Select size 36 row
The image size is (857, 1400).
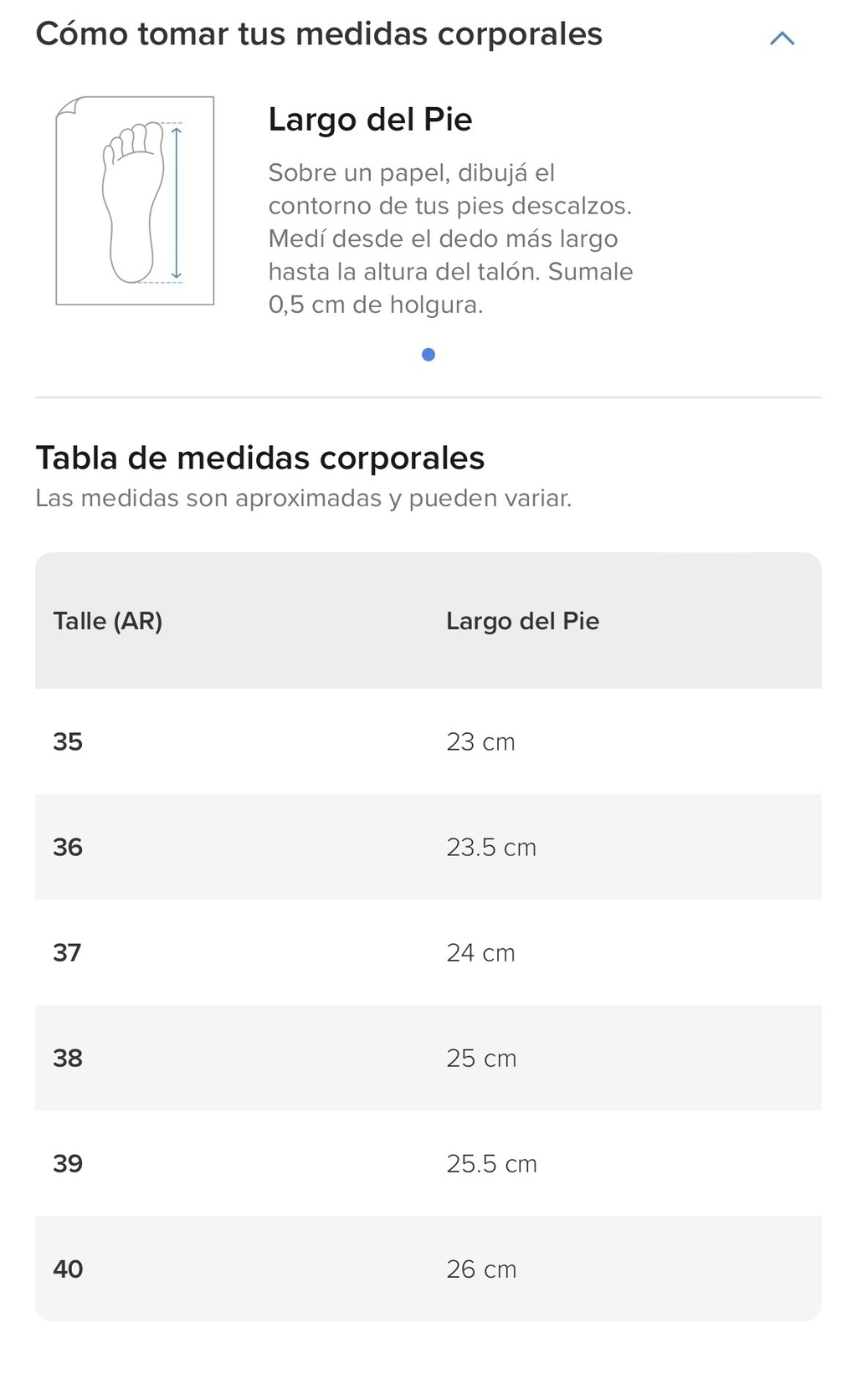coord(428,847)
